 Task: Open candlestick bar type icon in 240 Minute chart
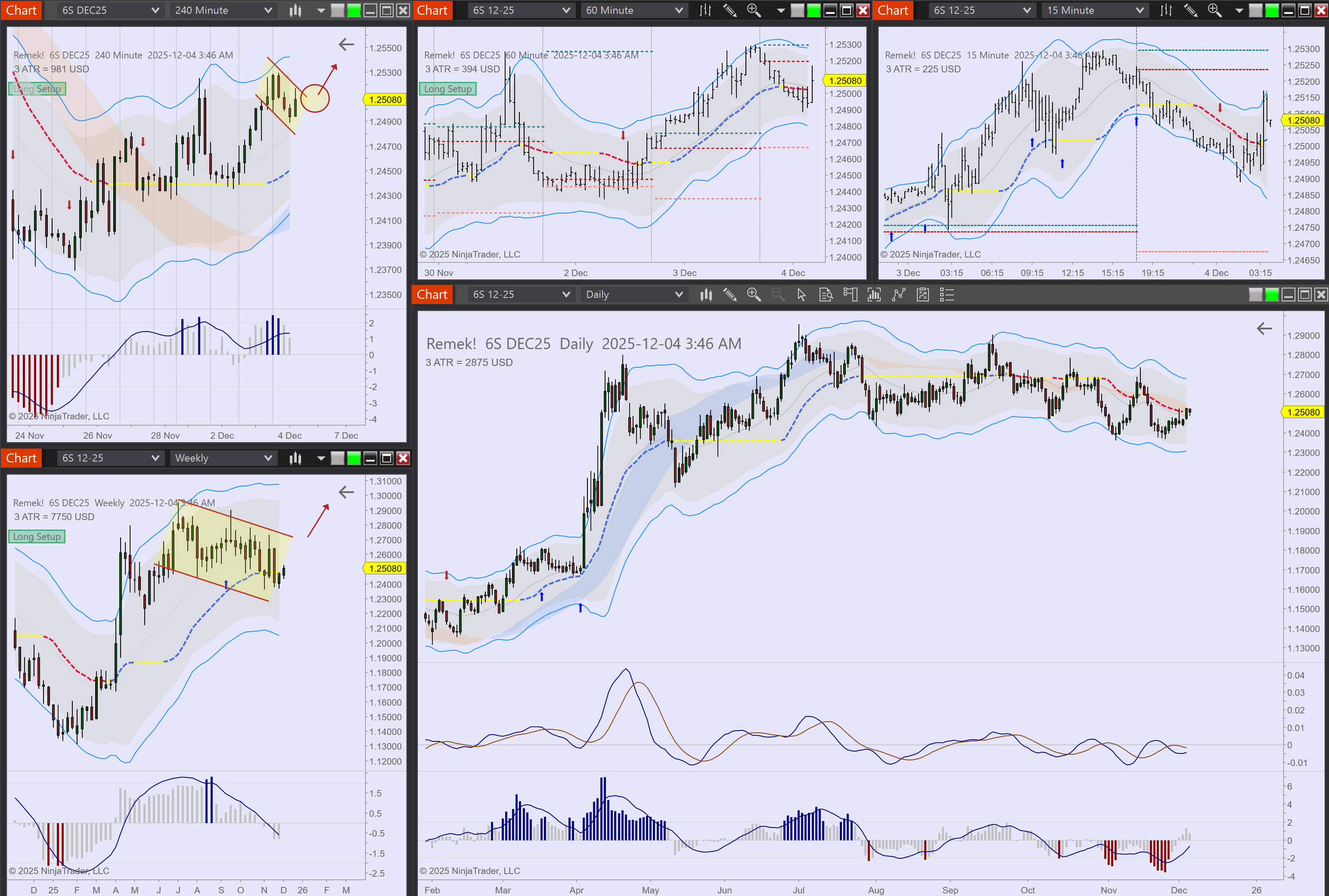pyautogui.click(x=296, y=10)
